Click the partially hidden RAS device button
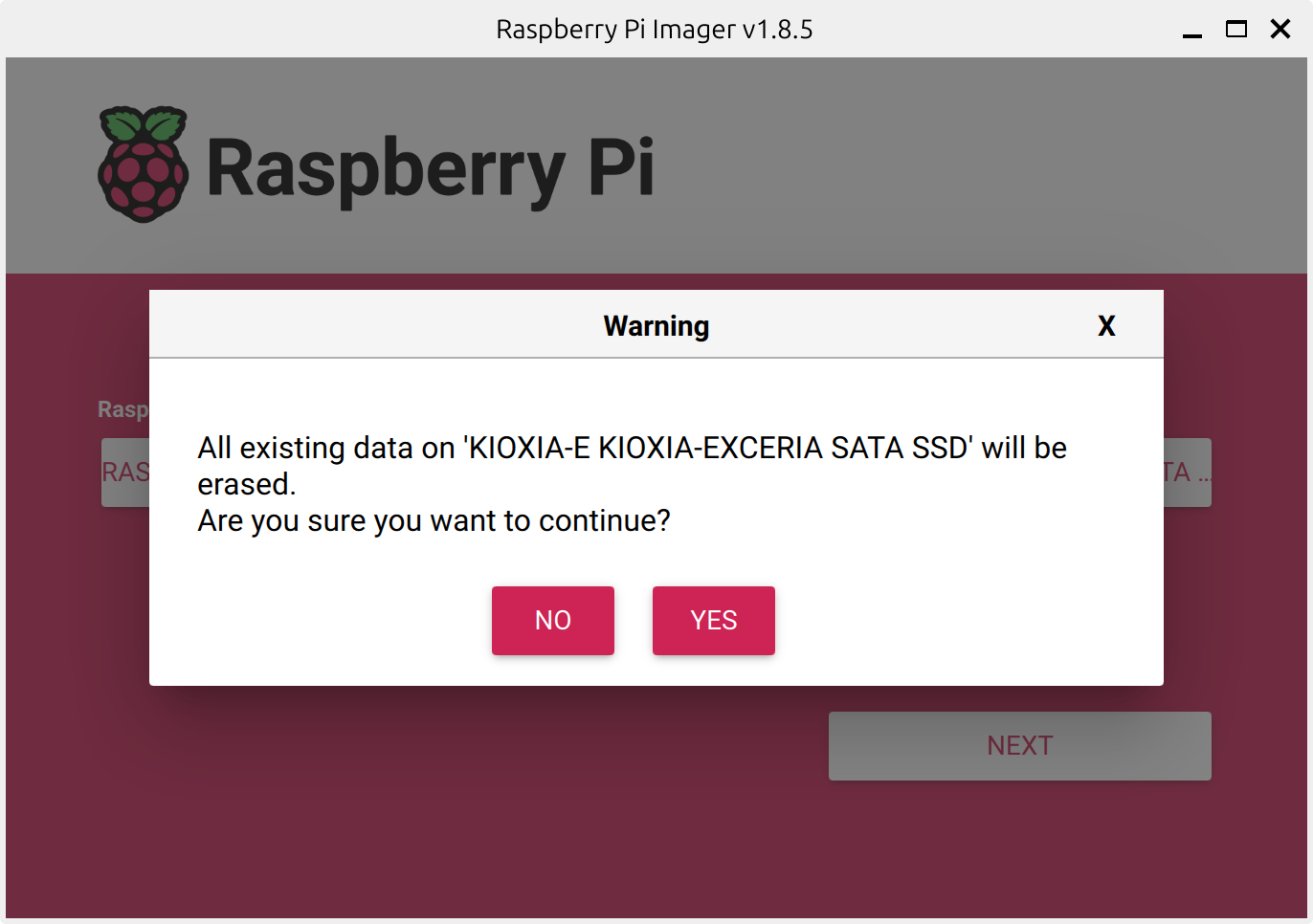The width and height of the screenshot is (1313, 924). 125,473
